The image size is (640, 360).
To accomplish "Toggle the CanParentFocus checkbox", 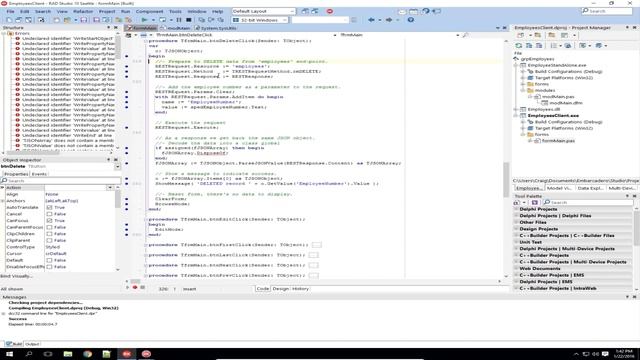I will 49,227.
